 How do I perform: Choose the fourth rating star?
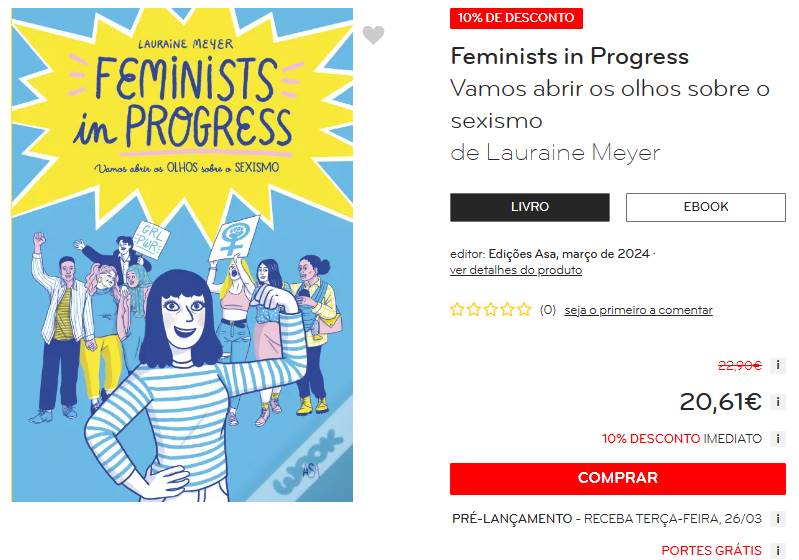click(508, 310)
